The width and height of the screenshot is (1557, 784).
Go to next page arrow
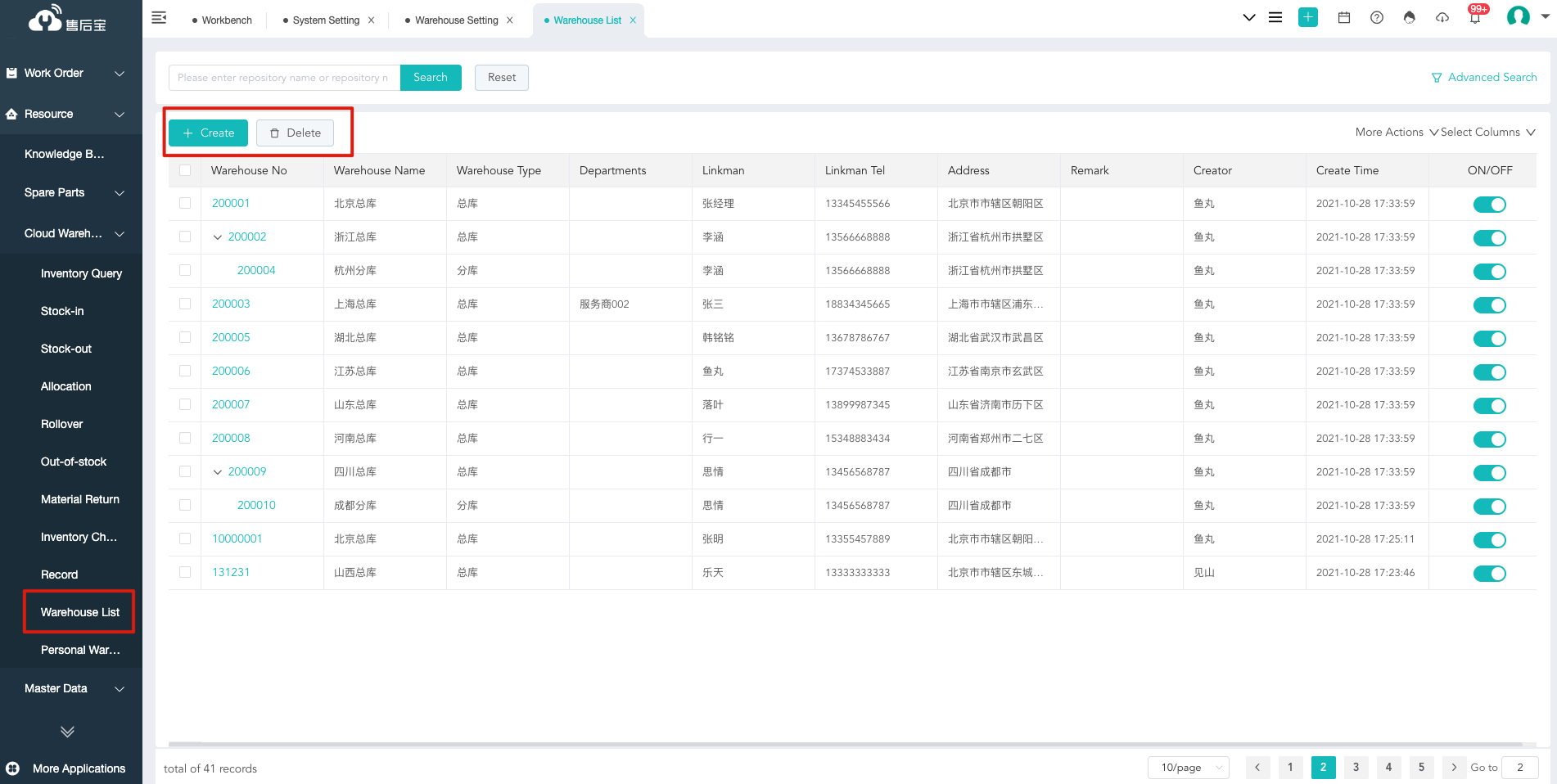pyautogui.click(x=1454, y=768)
